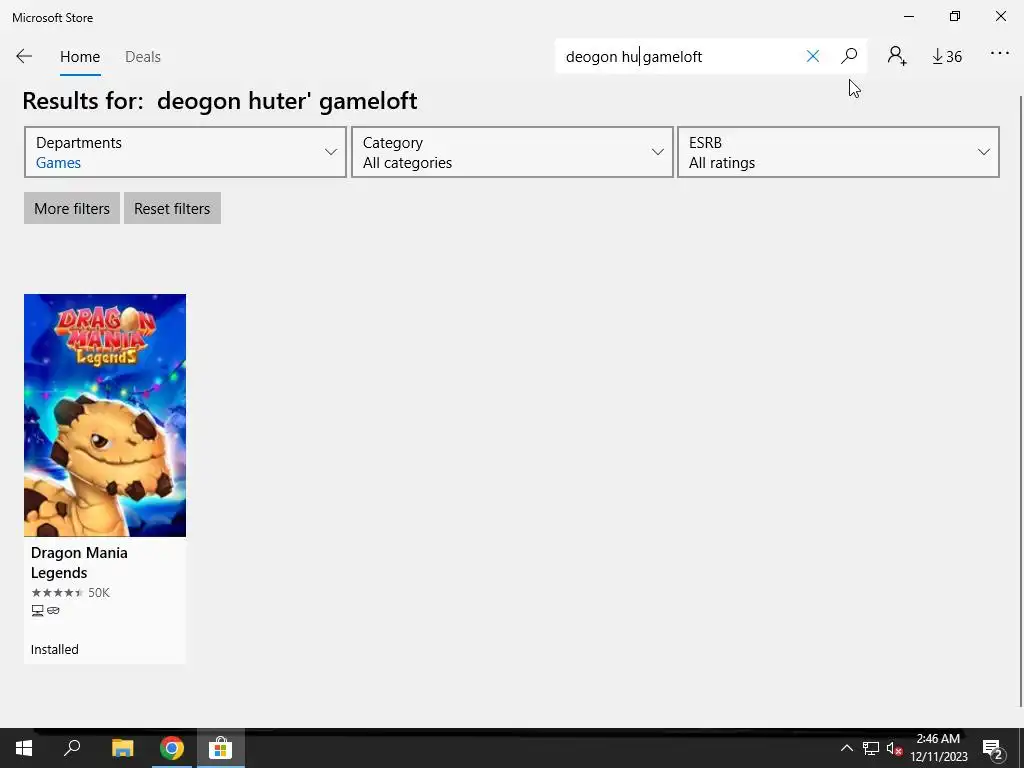Click the Dragon Mania Legends title
This screenshot has height=768, width=1024.
79,563
